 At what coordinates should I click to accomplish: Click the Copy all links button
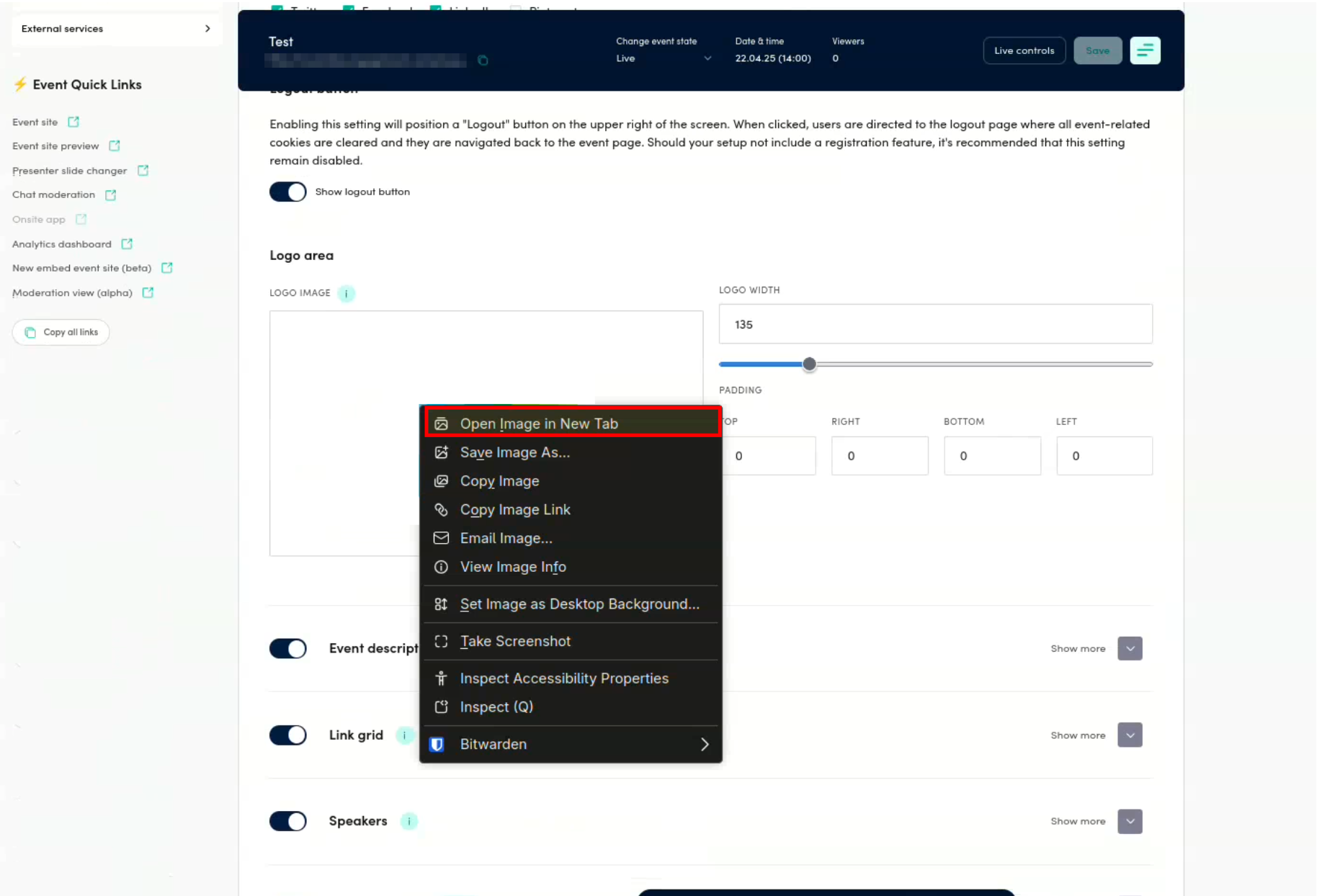tap(61, 332)
